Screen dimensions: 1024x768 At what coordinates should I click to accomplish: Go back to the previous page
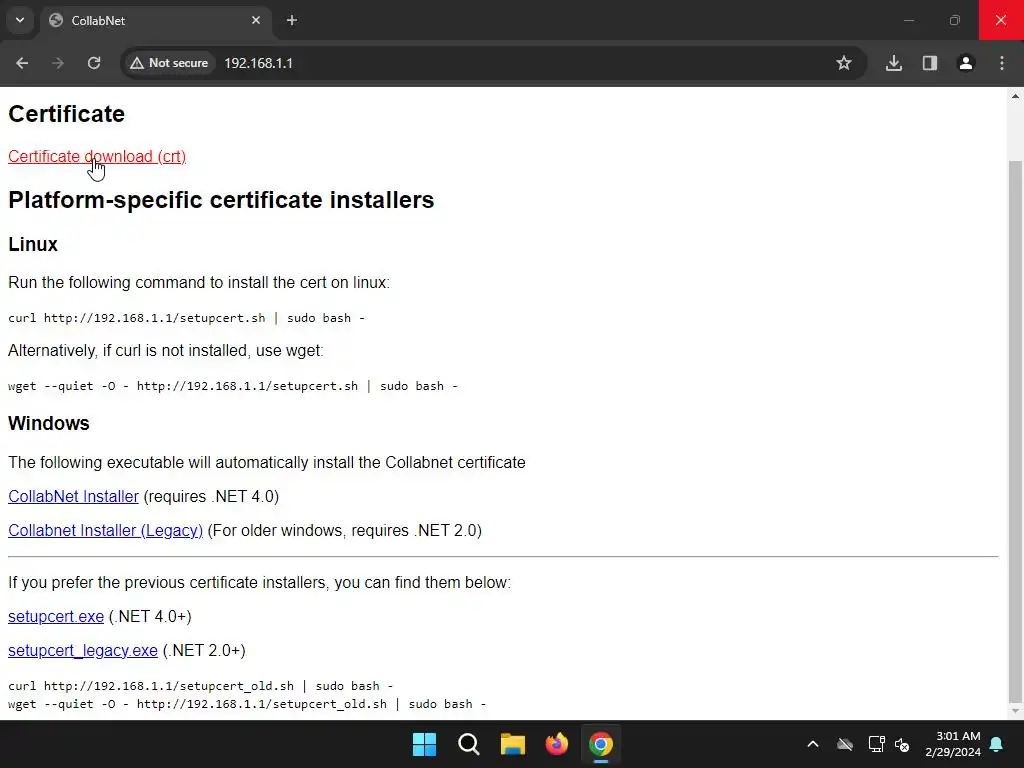pyautogui.click(x=22, y=63)
